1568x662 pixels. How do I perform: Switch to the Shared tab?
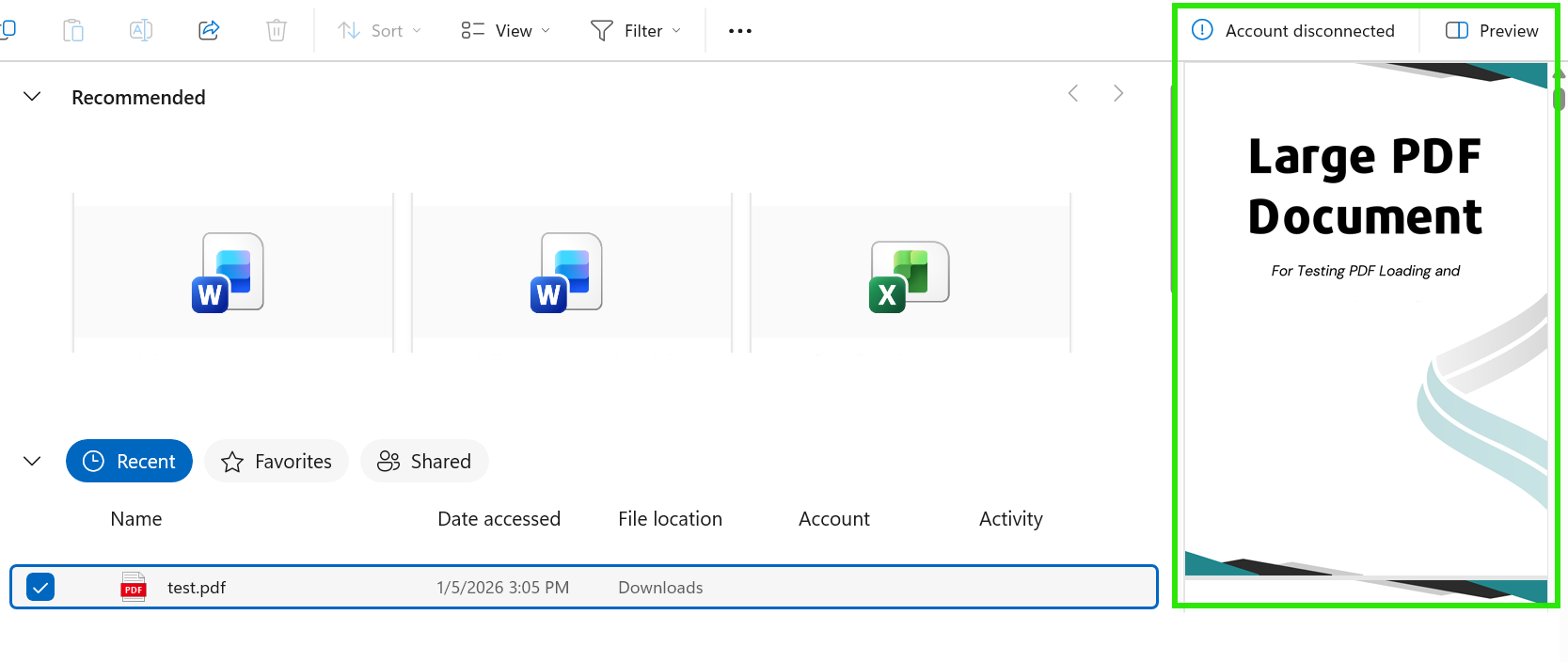tap(424, 461)
